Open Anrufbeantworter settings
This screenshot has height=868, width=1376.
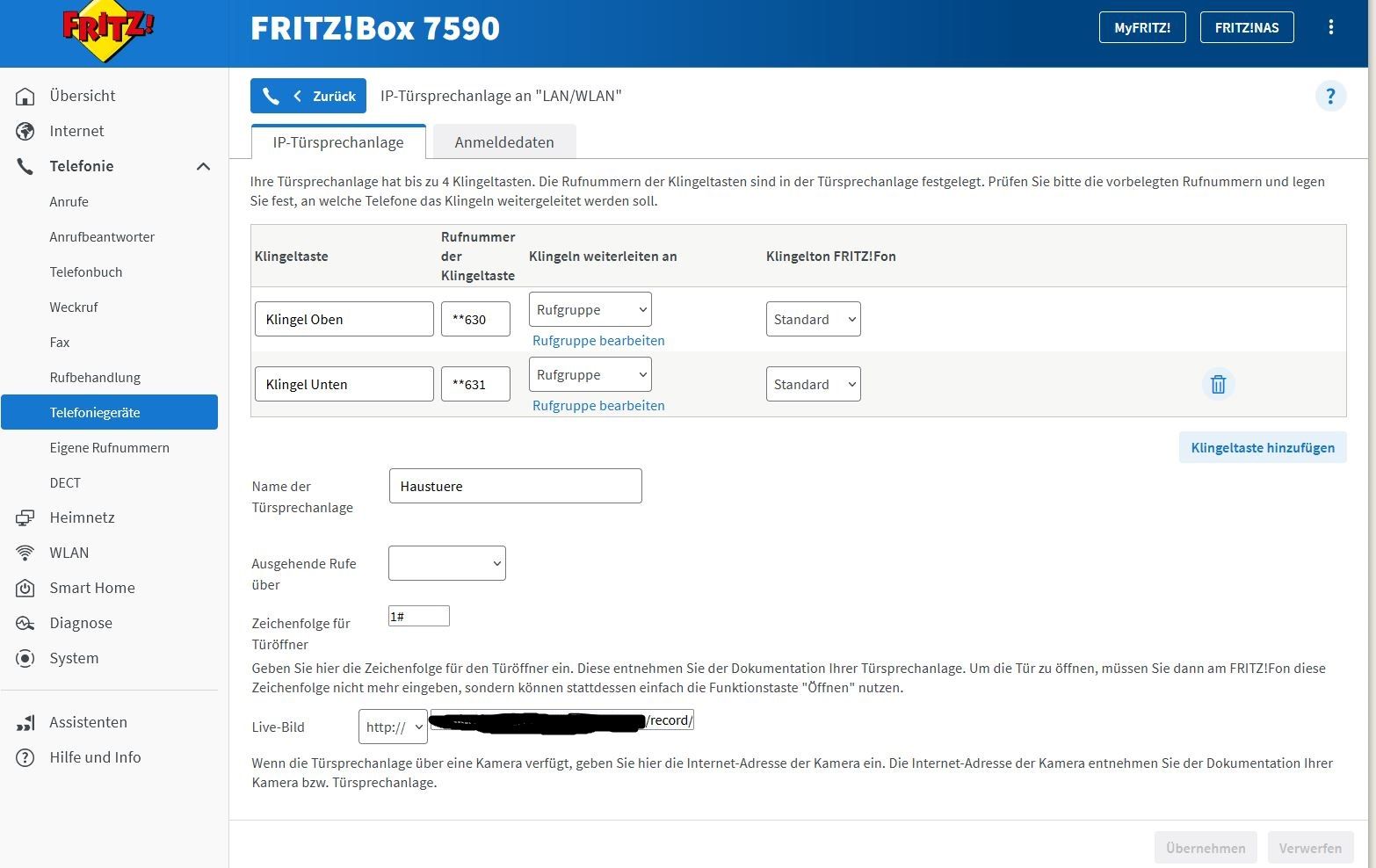102,236
